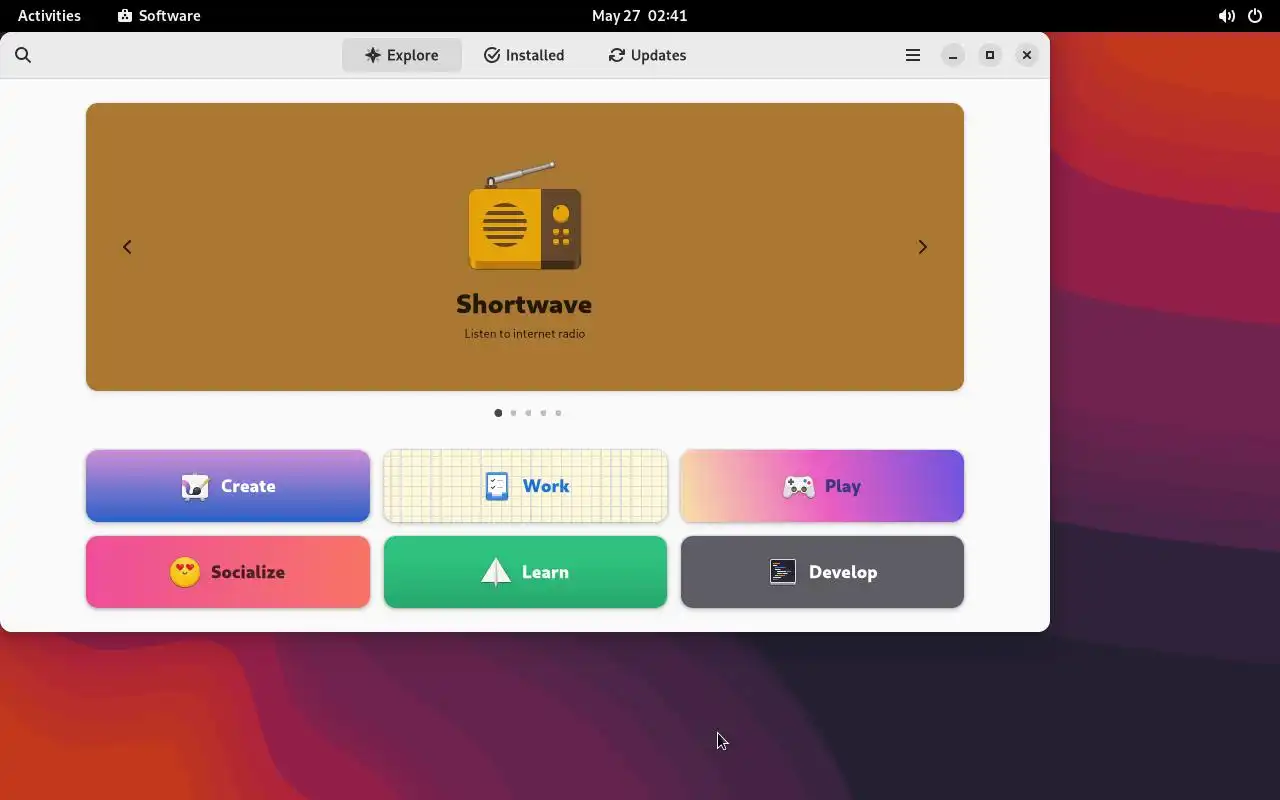This screenshot has height=800, width=1280.
Task: Click the Shortwave radio icon
Action: point(525,216)
